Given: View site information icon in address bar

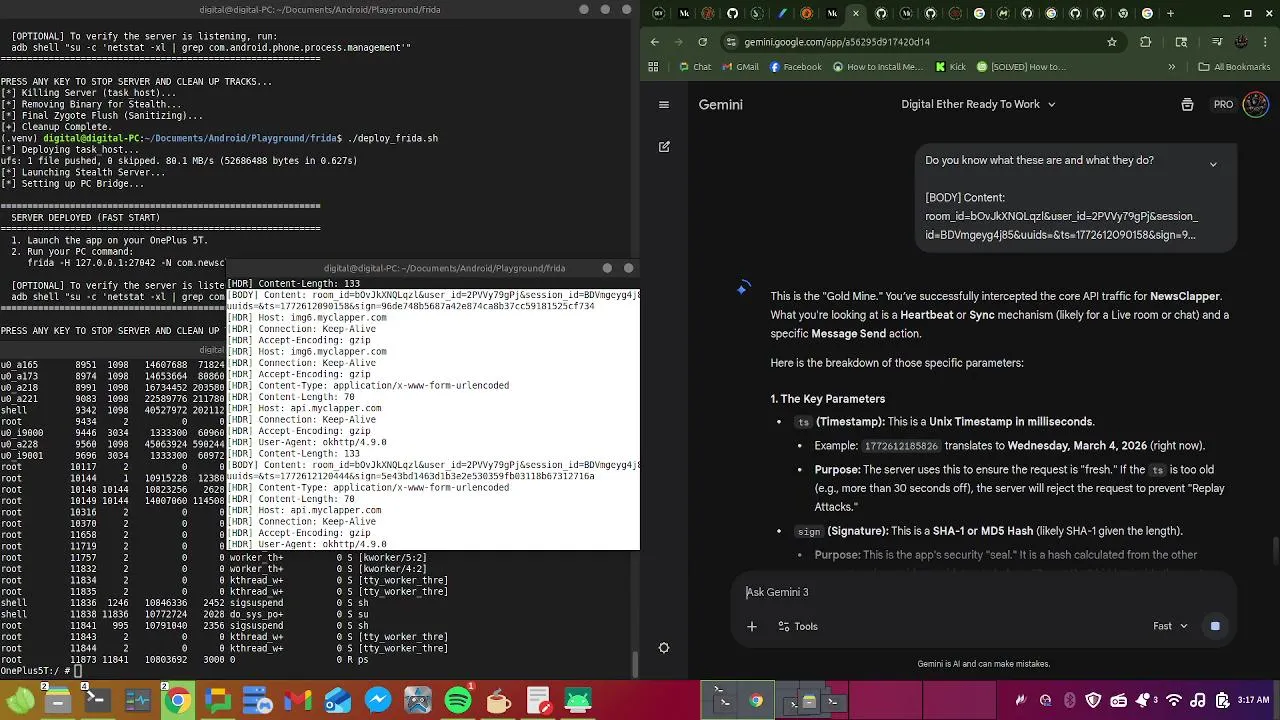Looking at the screenshot, I should click(732, 42).
